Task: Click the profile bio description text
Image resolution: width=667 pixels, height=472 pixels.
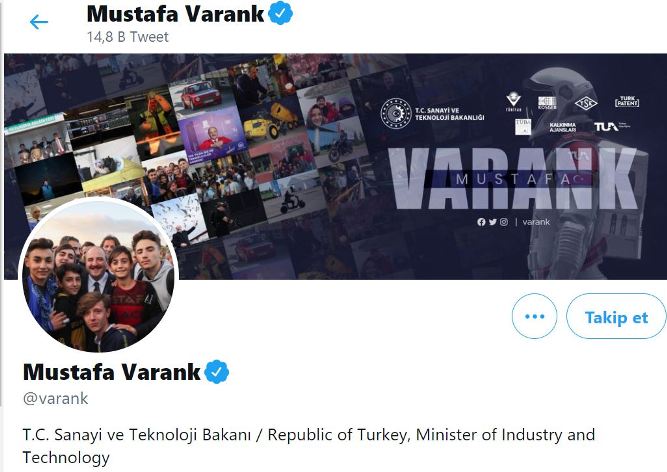Action: 309,446
